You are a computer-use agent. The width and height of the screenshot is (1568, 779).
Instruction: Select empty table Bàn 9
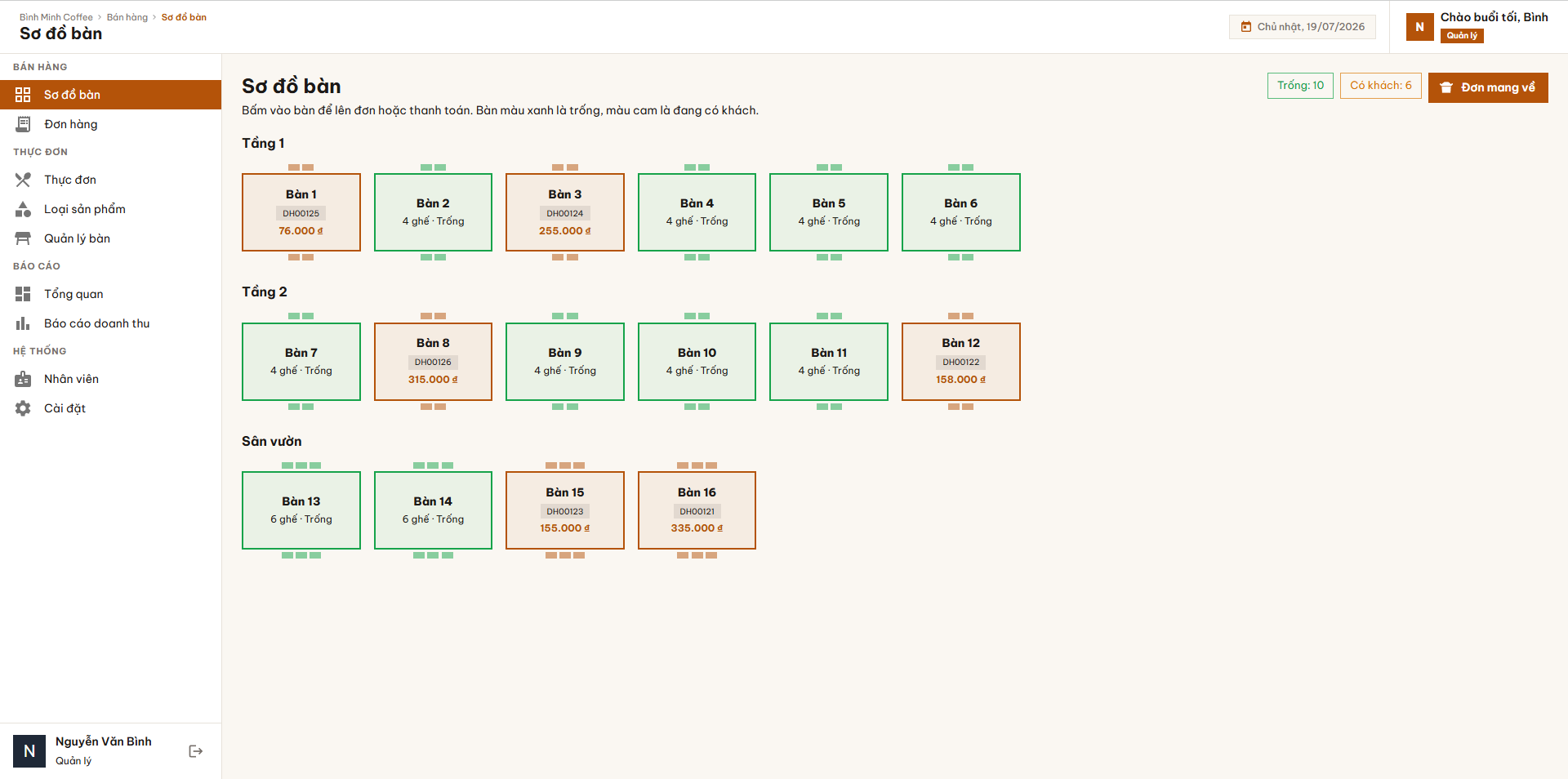pos(565,362)
